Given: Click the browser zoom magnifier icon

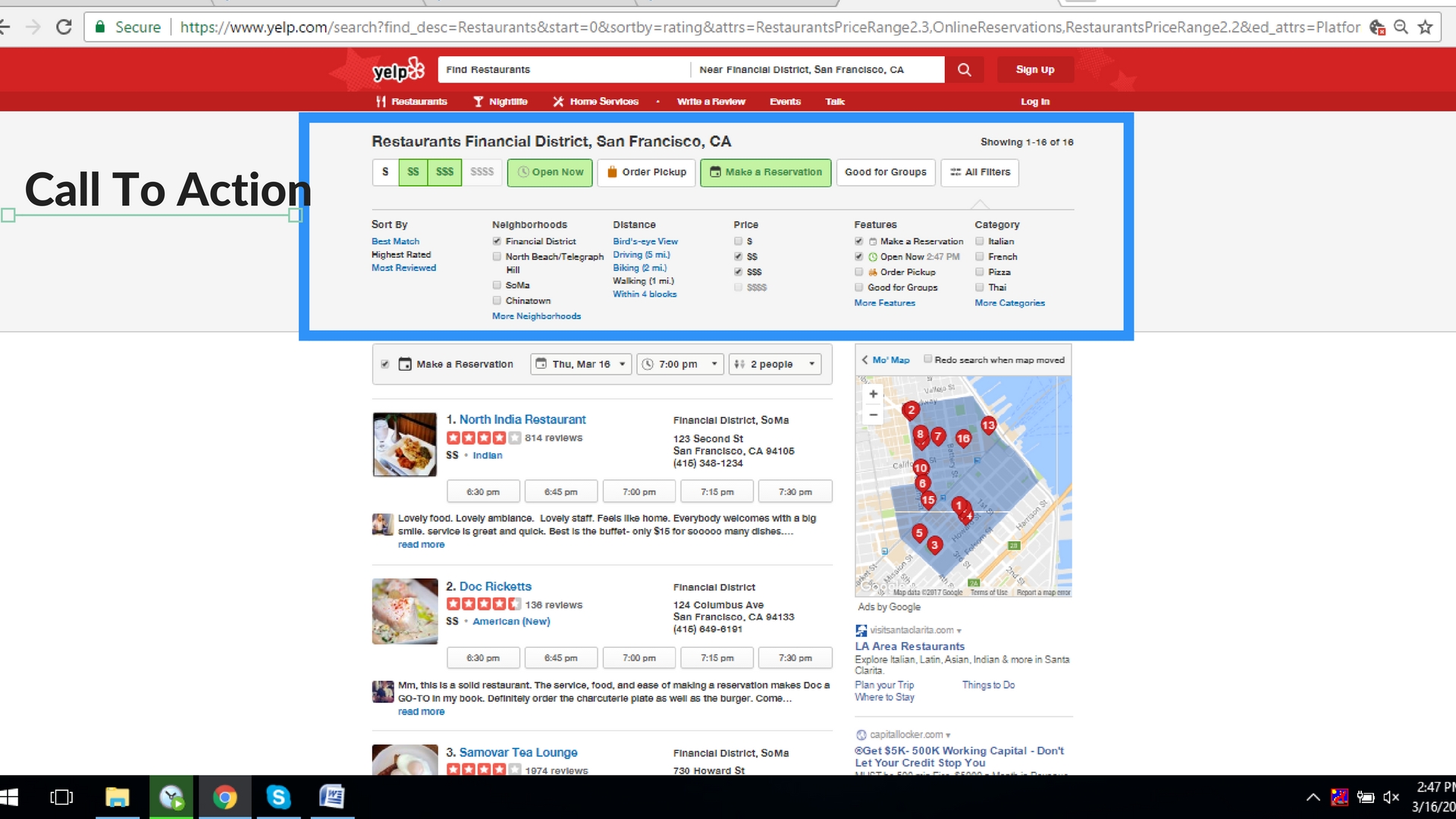Looking at the screenshot, I should click(1401, 27).
